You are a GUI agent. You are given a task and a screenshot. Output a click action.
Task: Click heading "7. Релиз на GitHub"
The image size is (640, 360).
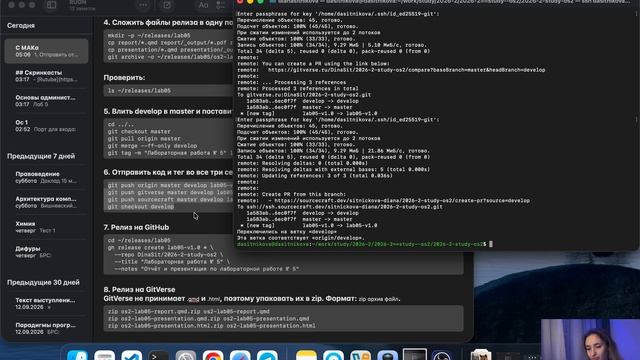point(136,227)
